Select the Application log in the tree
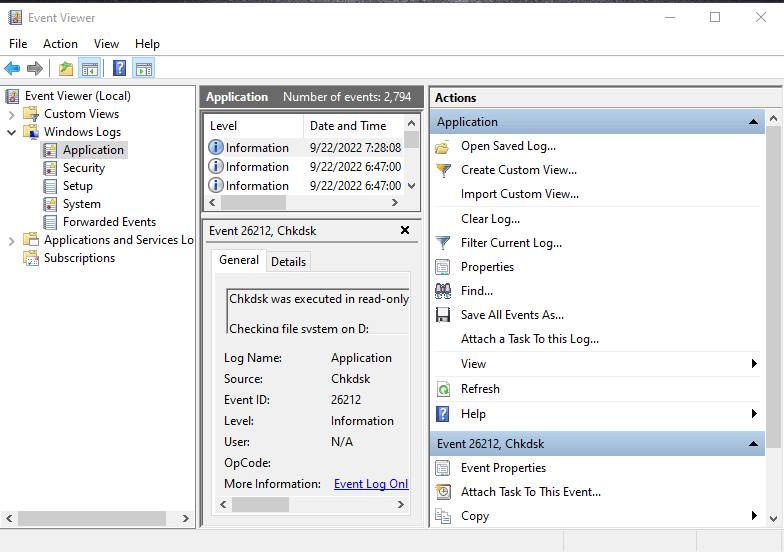784x552 pixels. pos(93,150)
